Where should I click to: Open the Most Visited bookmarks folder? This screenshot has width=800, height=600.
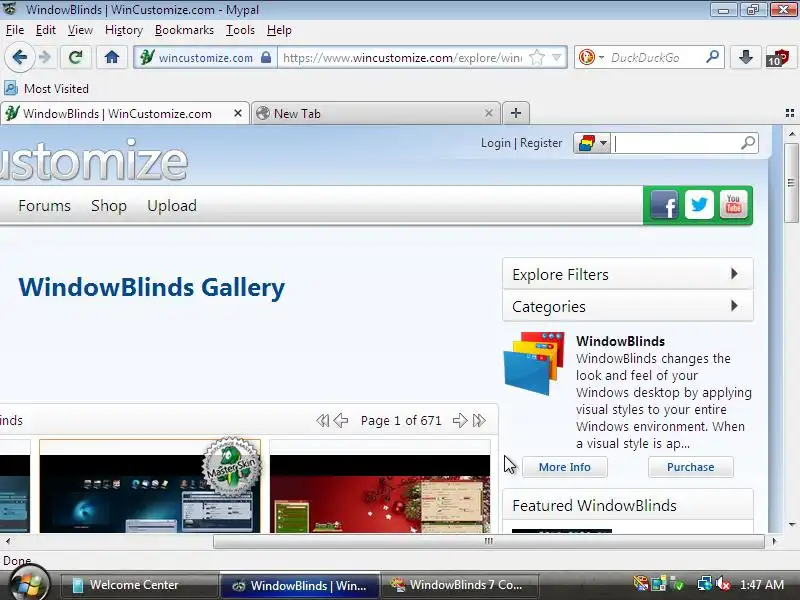[x=47, y=88]
